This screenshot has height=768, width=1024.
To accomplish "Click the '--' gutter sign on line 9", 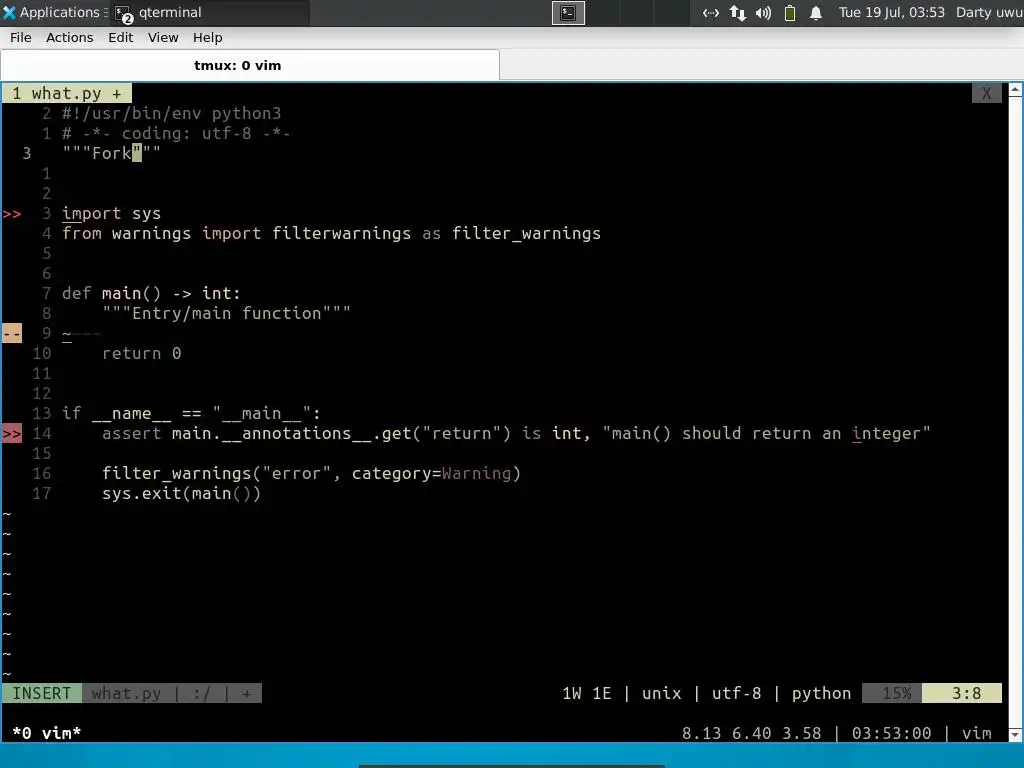I will pos(12,334).
